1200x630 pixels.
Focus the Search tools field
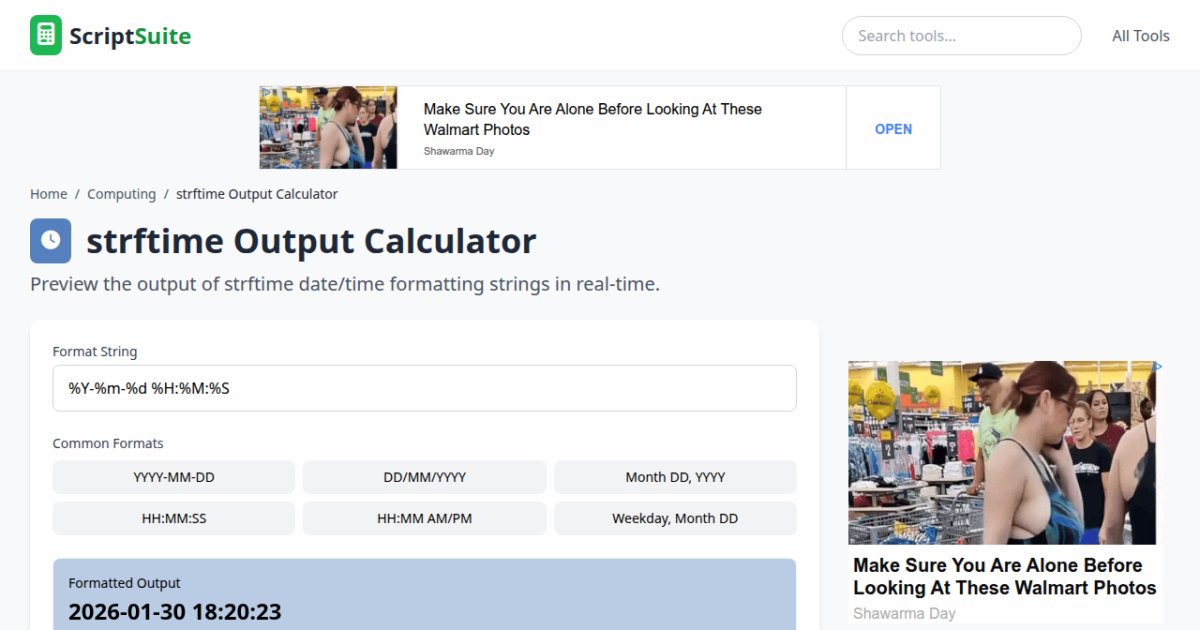961,36
